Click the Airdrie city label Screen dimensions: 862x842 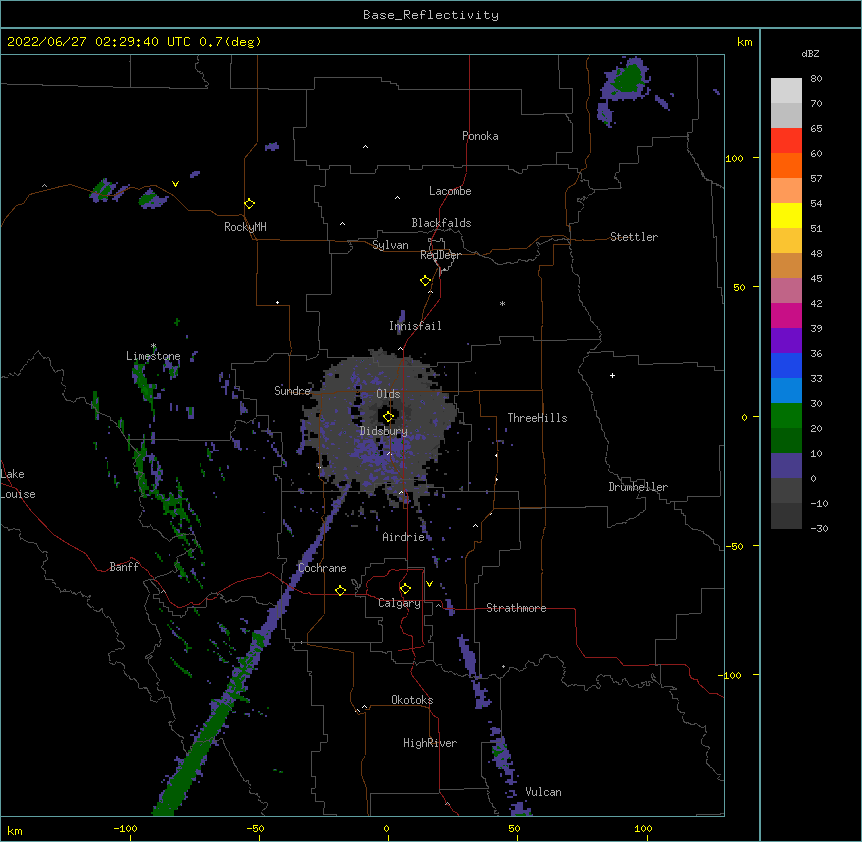click(403, 537)
